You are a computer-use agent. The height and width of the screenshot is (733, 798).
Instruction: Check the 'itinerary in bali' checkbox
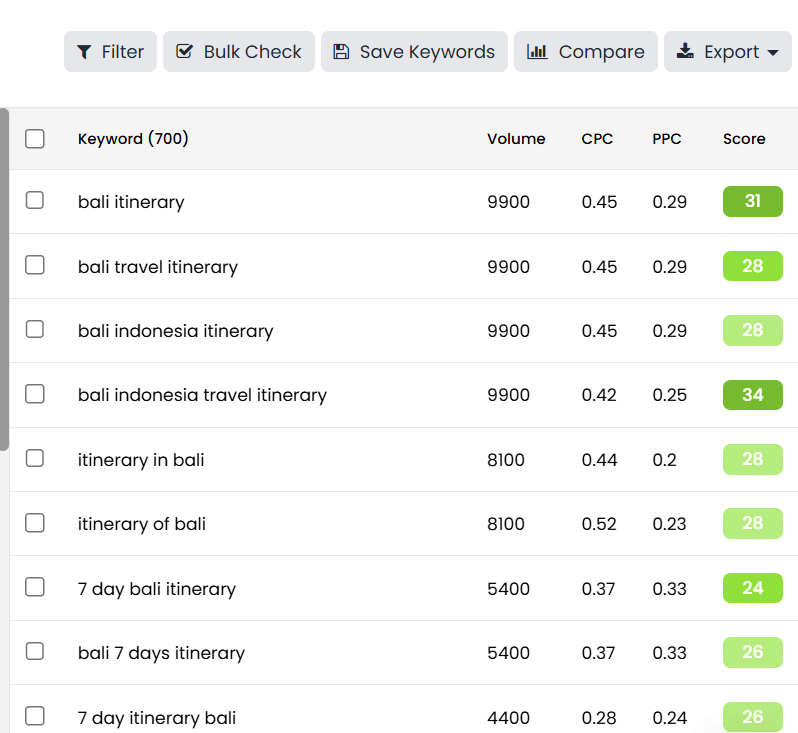(35, 458)
